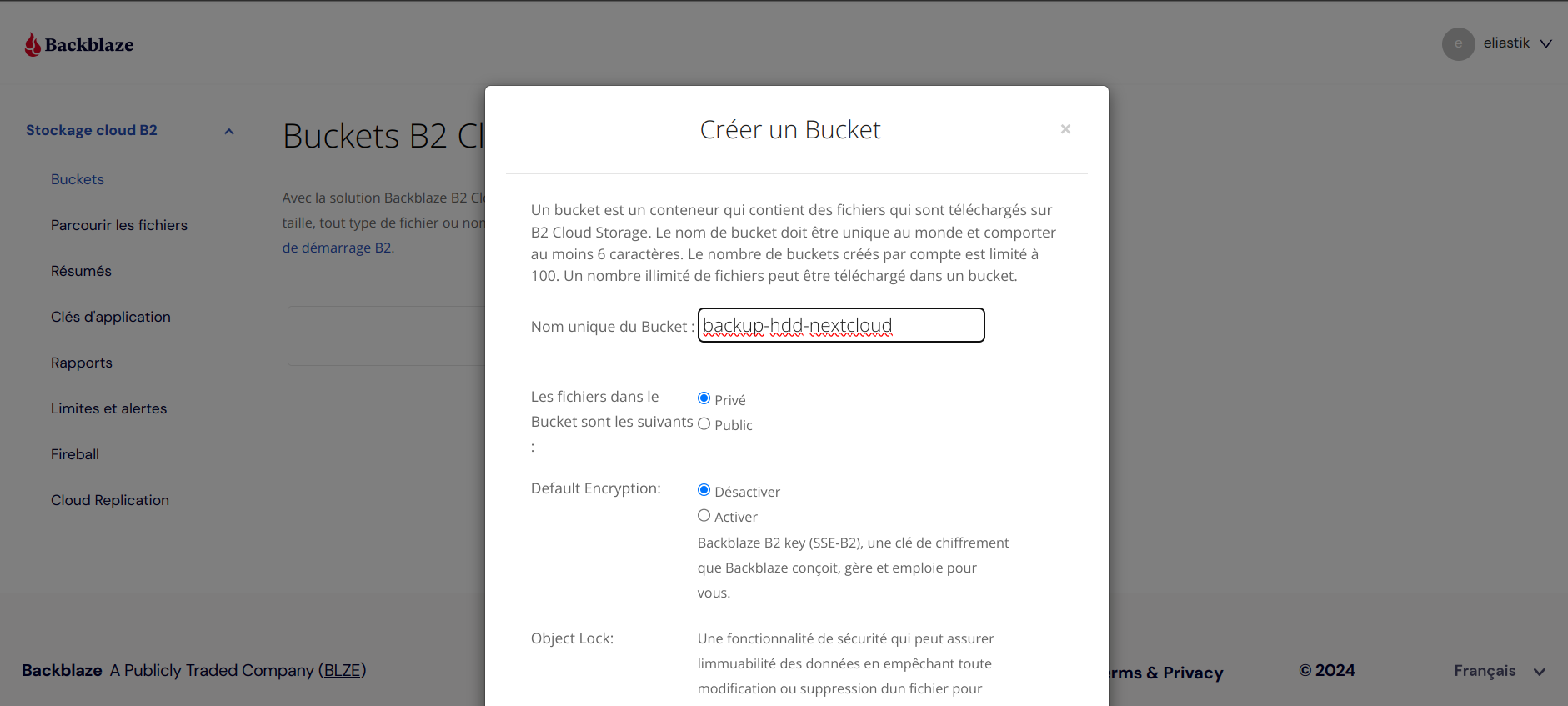
Task: Click the Backblaze flame logo
Action: tap(33, 44)
